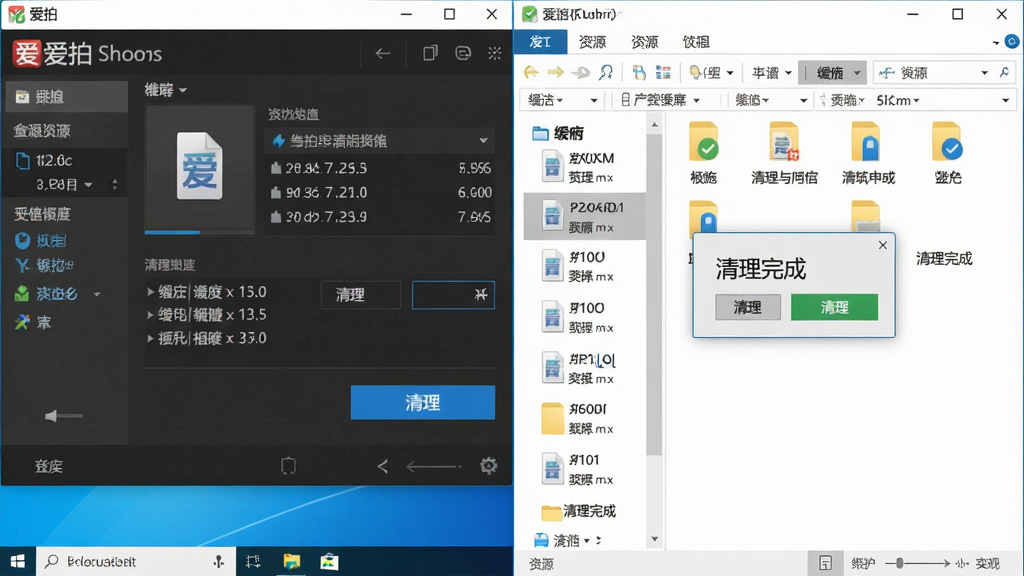Open the 缉洁 dropdown in explorer

pos(561,100)
